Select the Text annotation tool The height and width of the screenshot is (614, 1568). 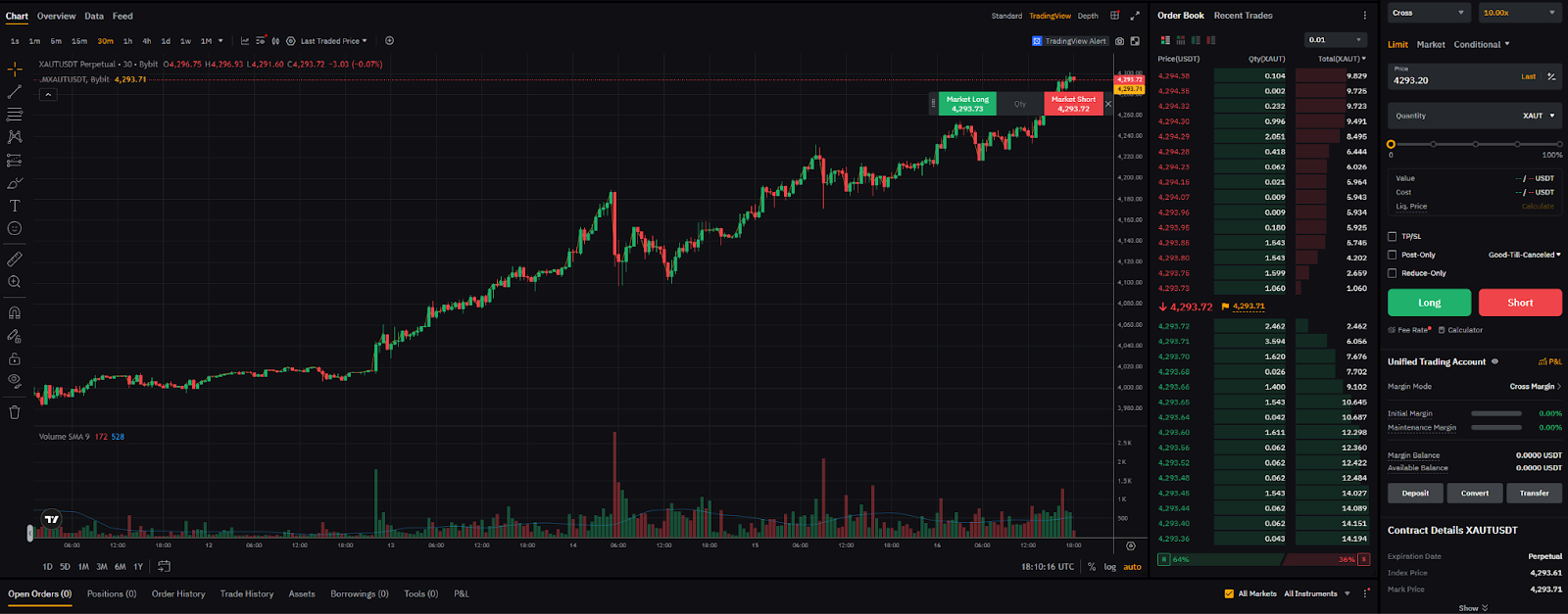[x=15, y=206]
